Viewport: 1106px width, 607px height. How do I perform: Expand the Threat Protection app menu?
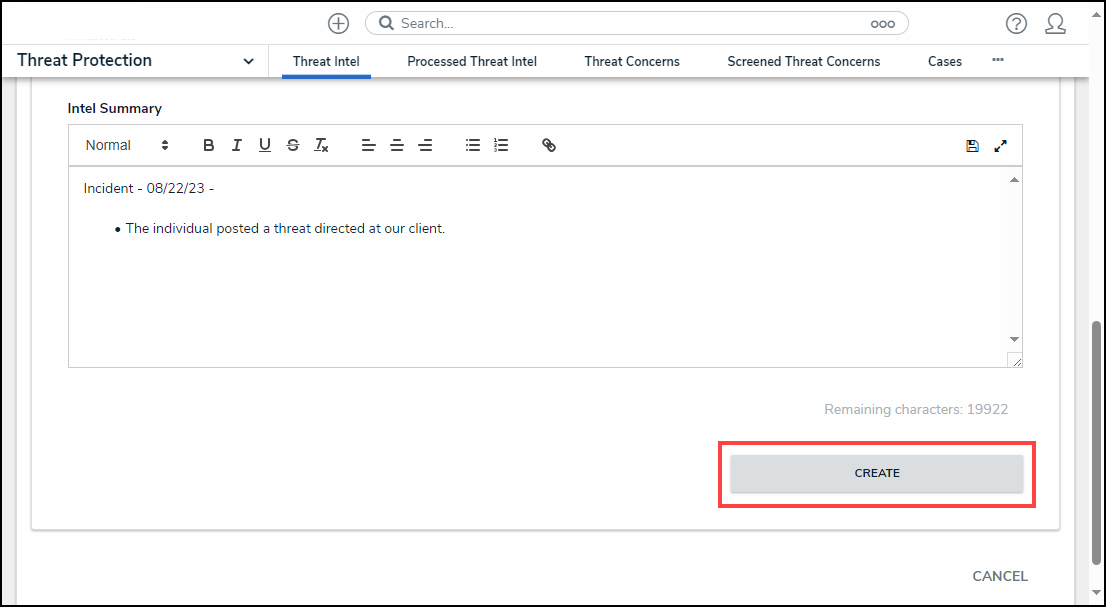coord(248,61)
